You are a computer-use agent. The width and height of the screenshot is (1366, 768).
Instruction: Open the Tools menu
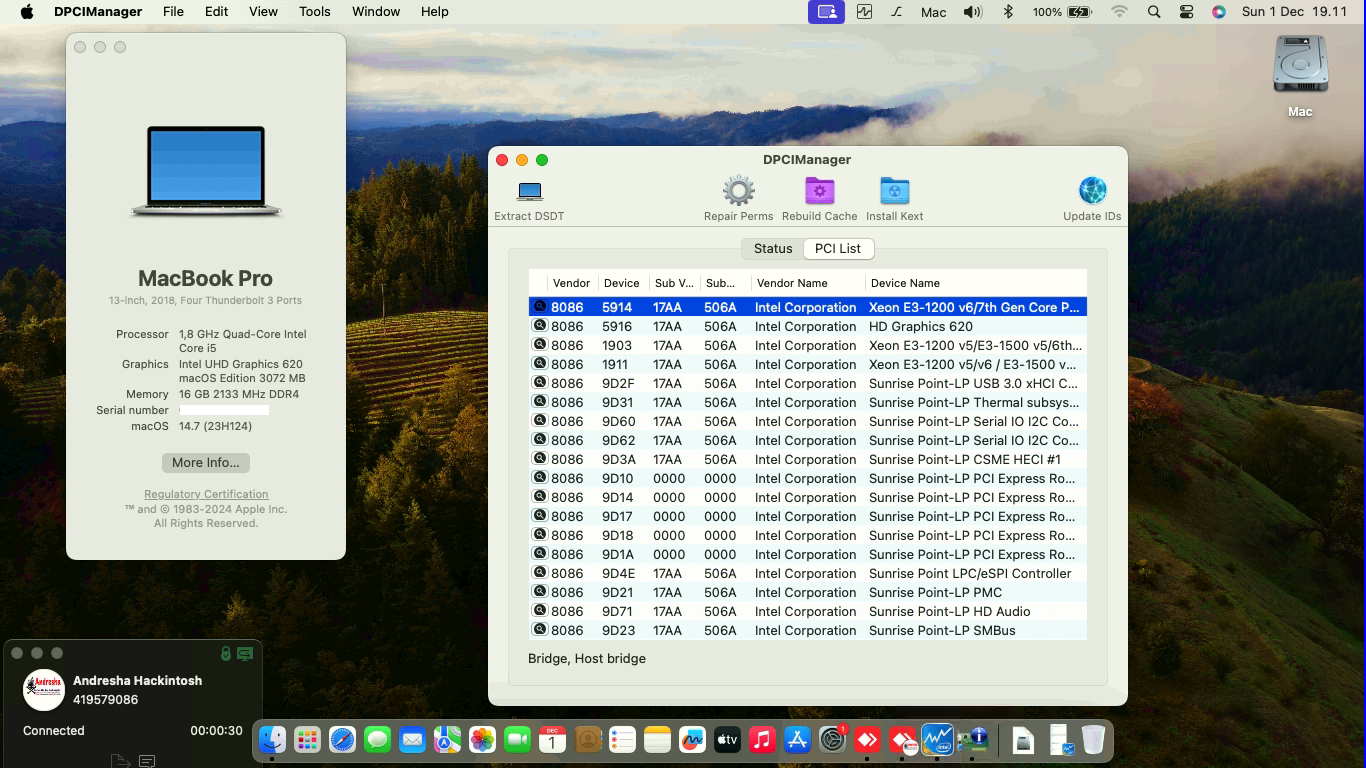pyautogui.click(x=314, y=12)
